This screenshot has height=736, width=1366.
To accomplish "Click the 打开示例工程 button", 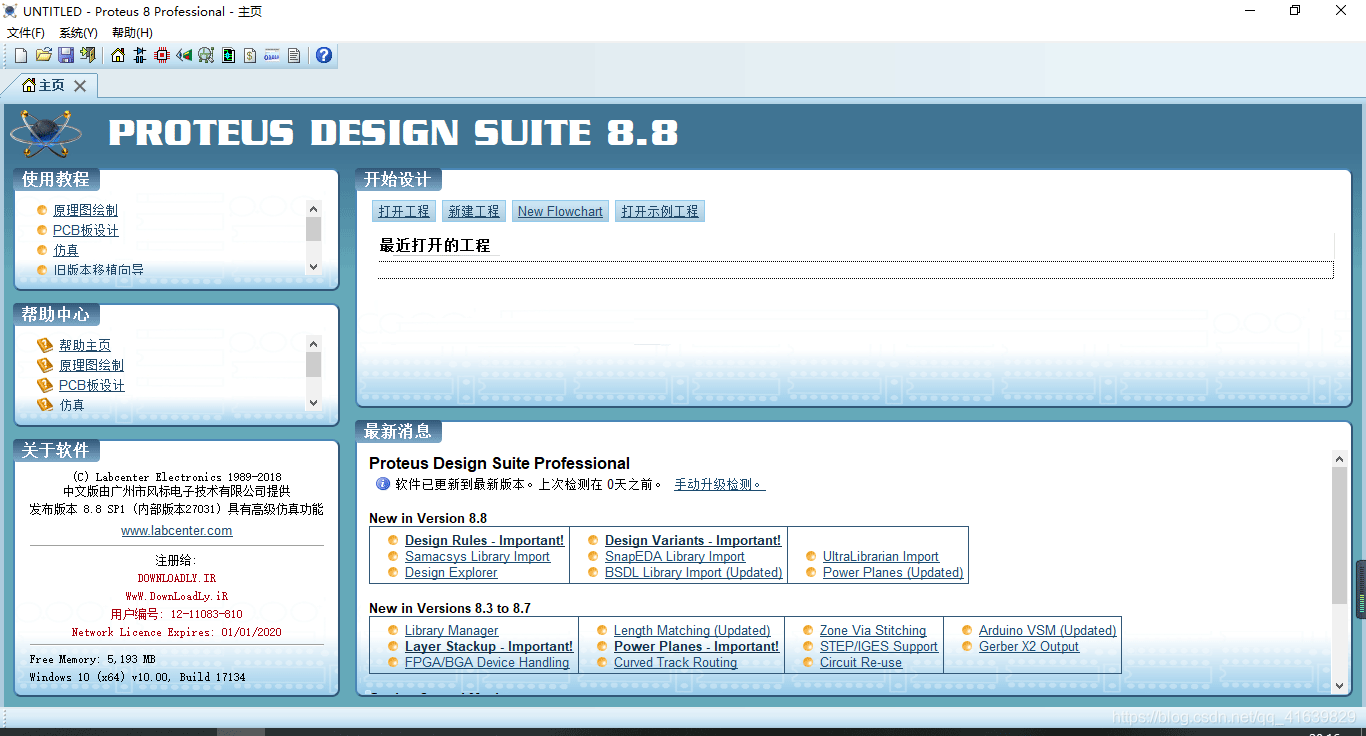I will (660, 211).
